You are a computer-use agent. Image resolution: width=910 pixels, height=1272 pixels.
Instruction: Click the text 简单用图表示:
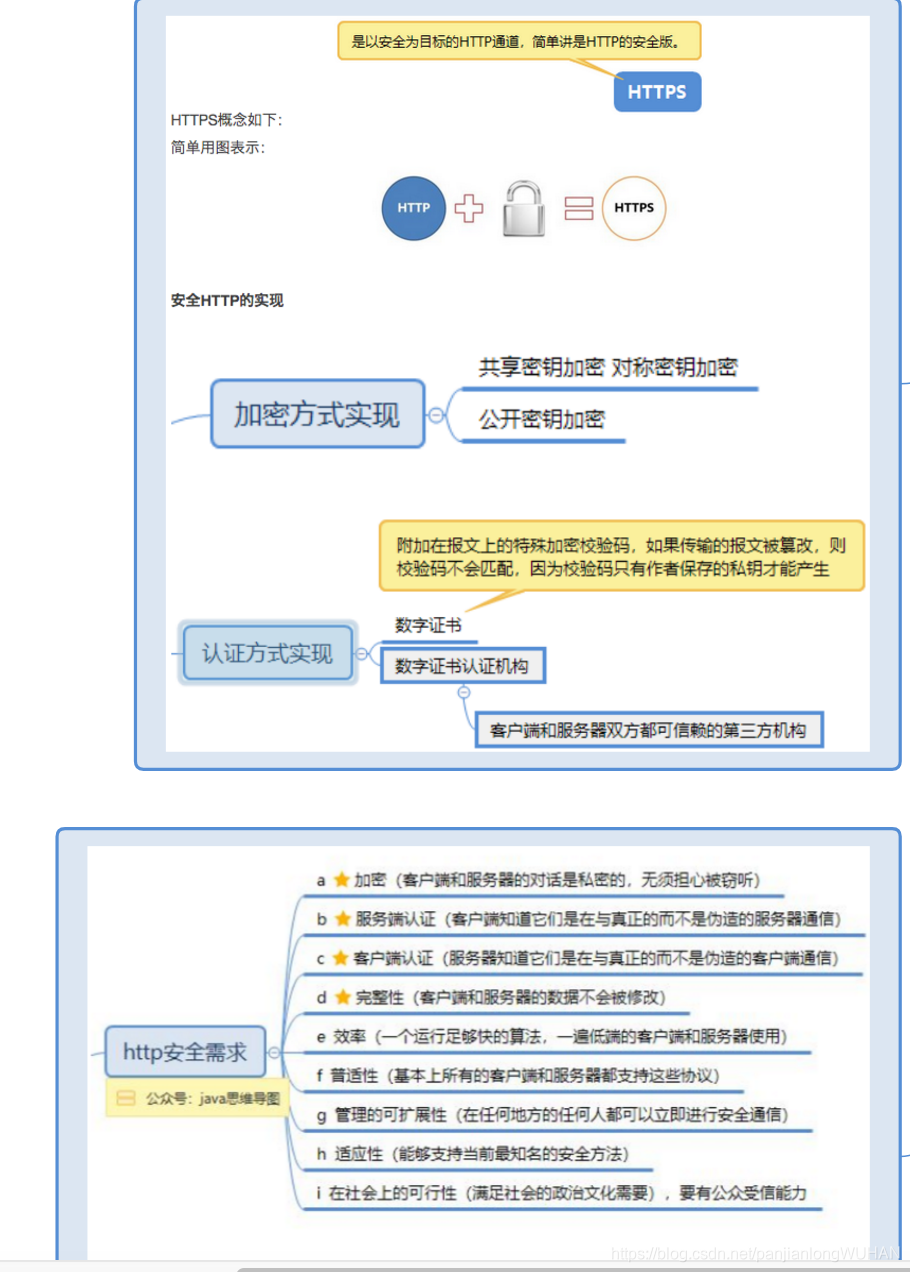point(218,148)
